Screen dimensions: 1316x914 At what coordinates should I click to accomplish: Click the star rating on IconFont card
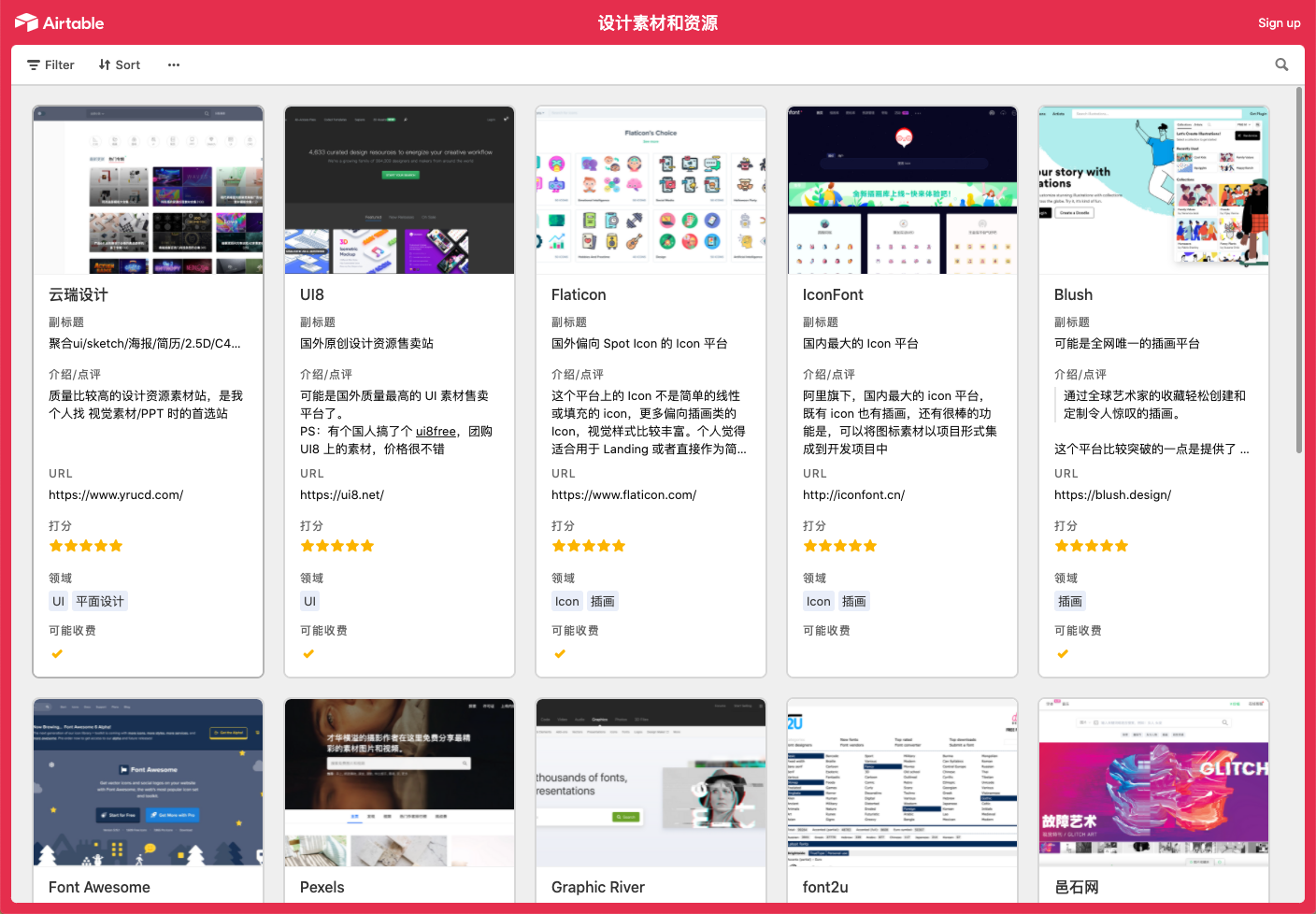(x=840, y=546)
